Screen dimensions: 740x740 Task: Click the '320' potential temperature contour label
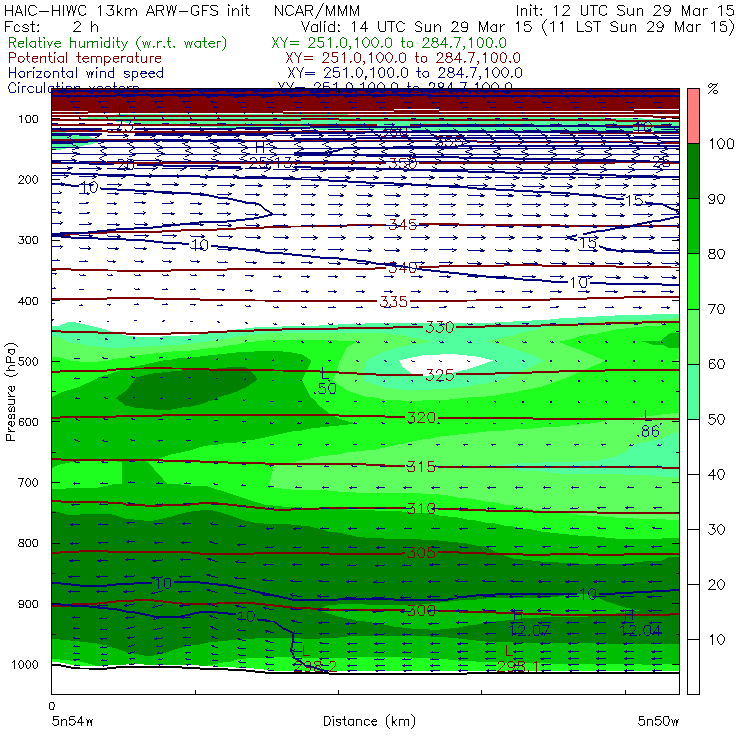421,418
